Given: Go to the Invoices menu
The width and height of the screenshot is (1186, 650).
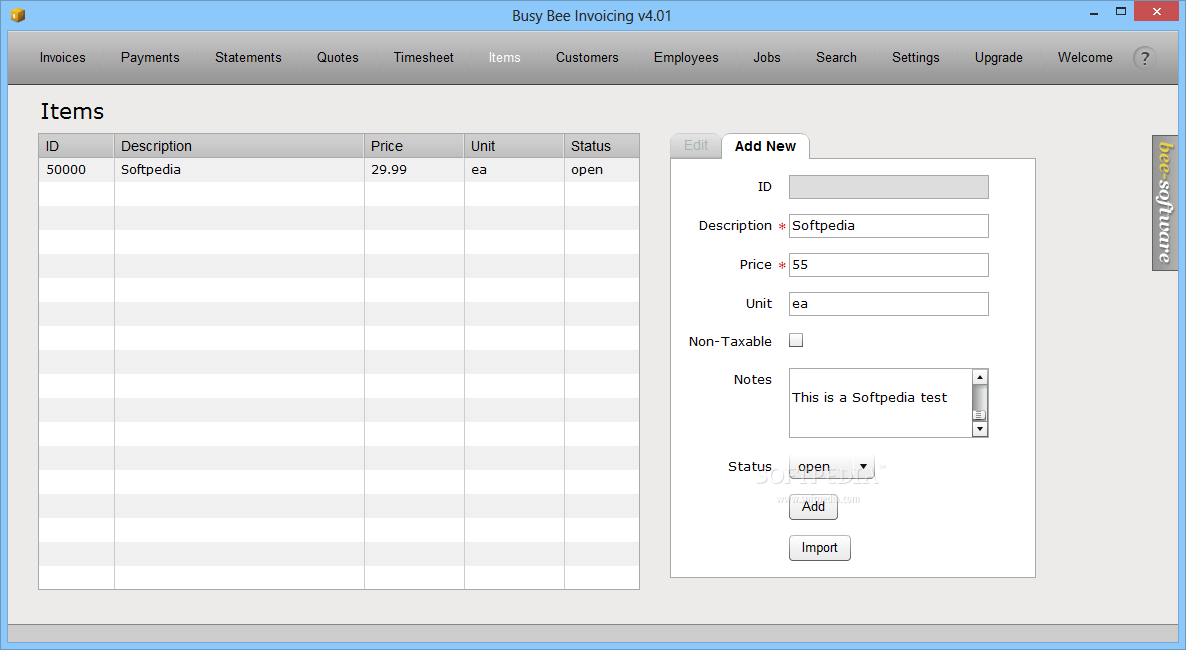Looking at the screenshot, I should [x=63, y=58].
